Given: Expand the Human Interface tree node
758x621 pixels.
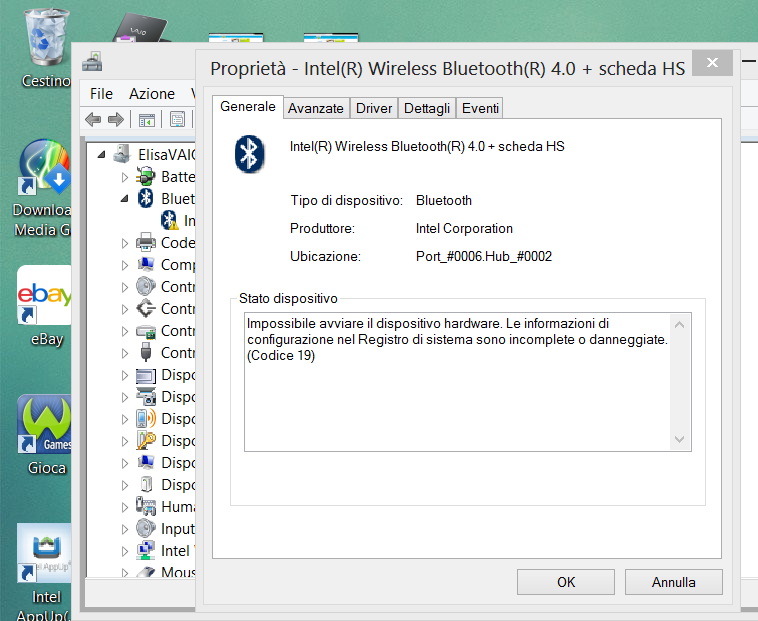Looking at the screenshot, I should (125, 507).
